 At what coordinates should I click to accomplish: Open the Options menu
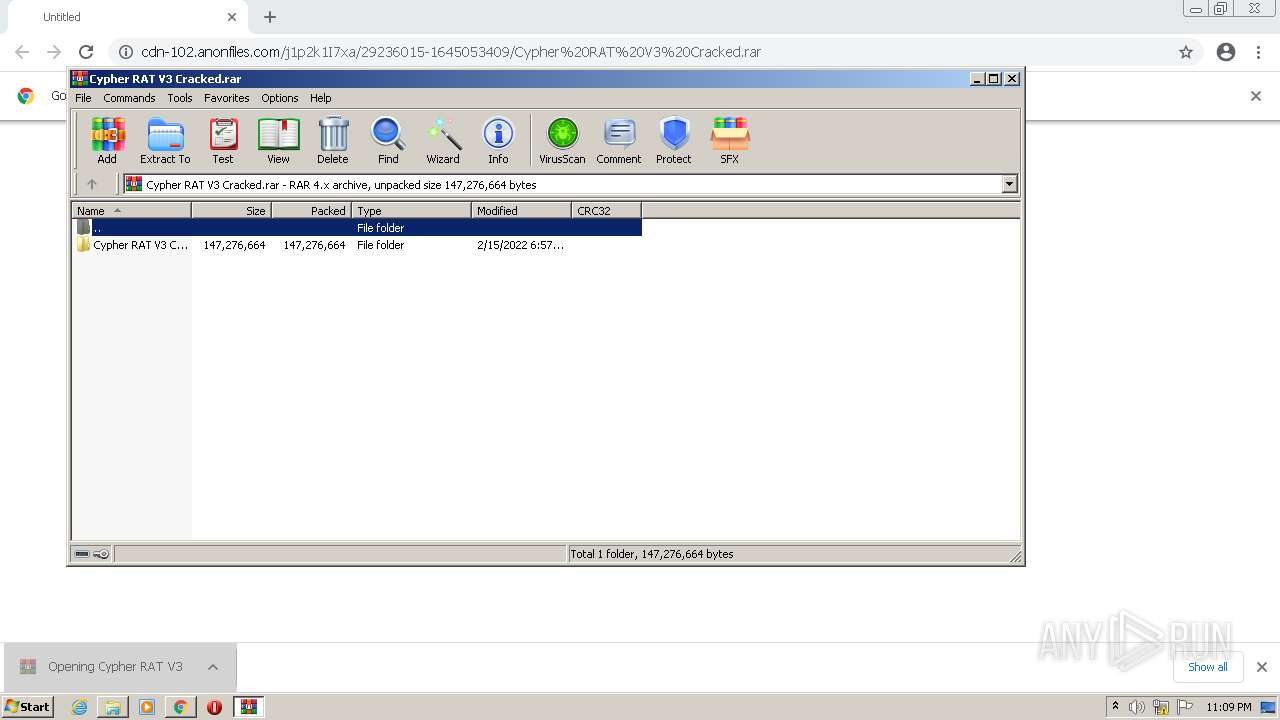[x=280, y=98]
